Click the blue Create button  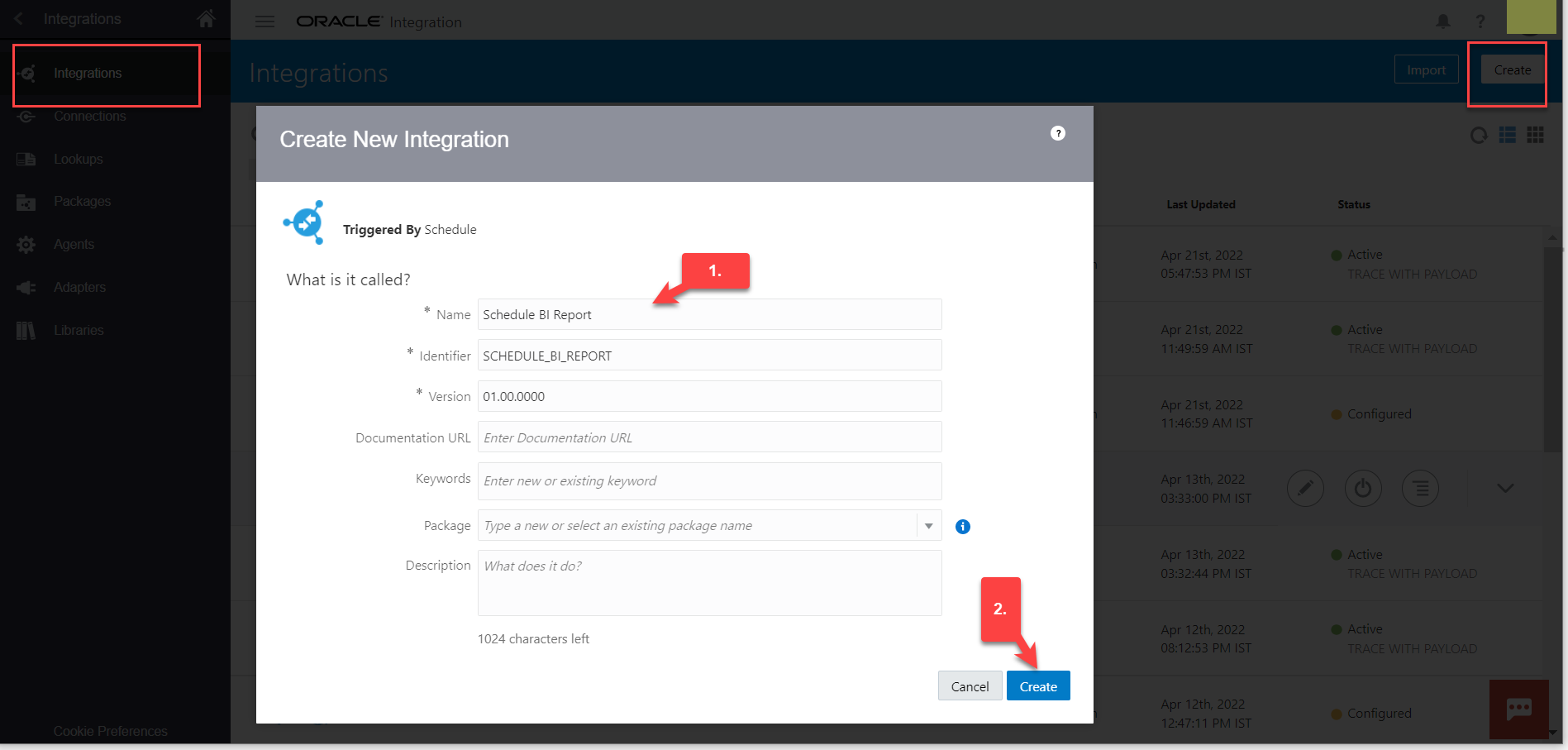pyautogui.click(x=1037, y=686)
